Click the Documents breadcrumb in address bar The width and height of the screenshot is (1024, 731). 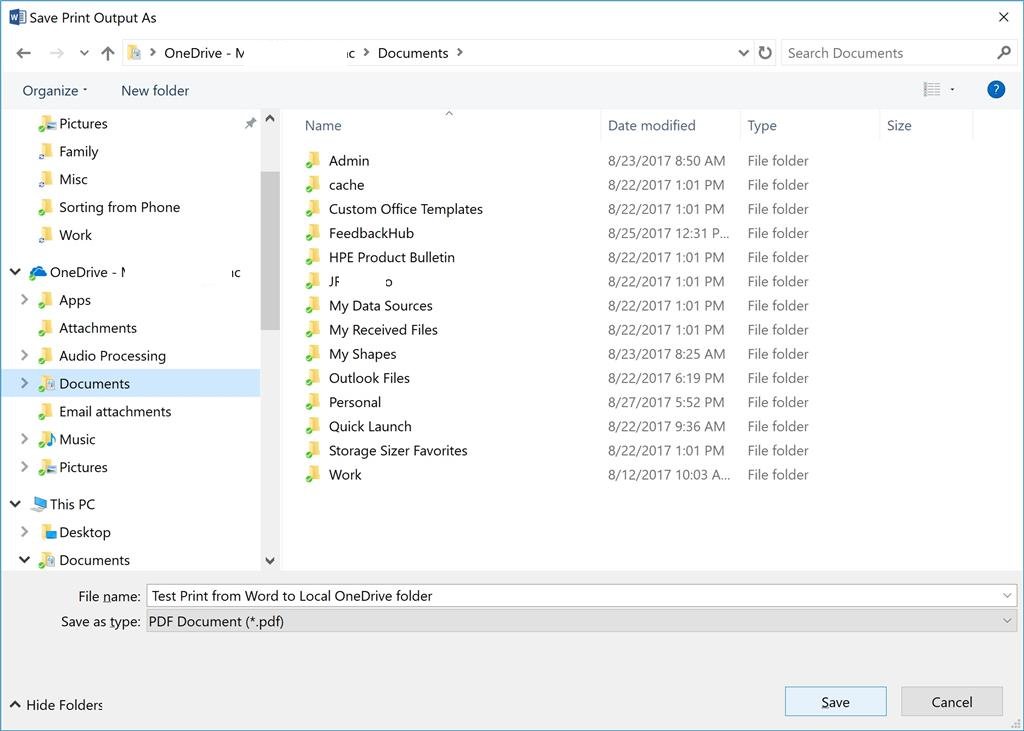(x=413, y=53)
